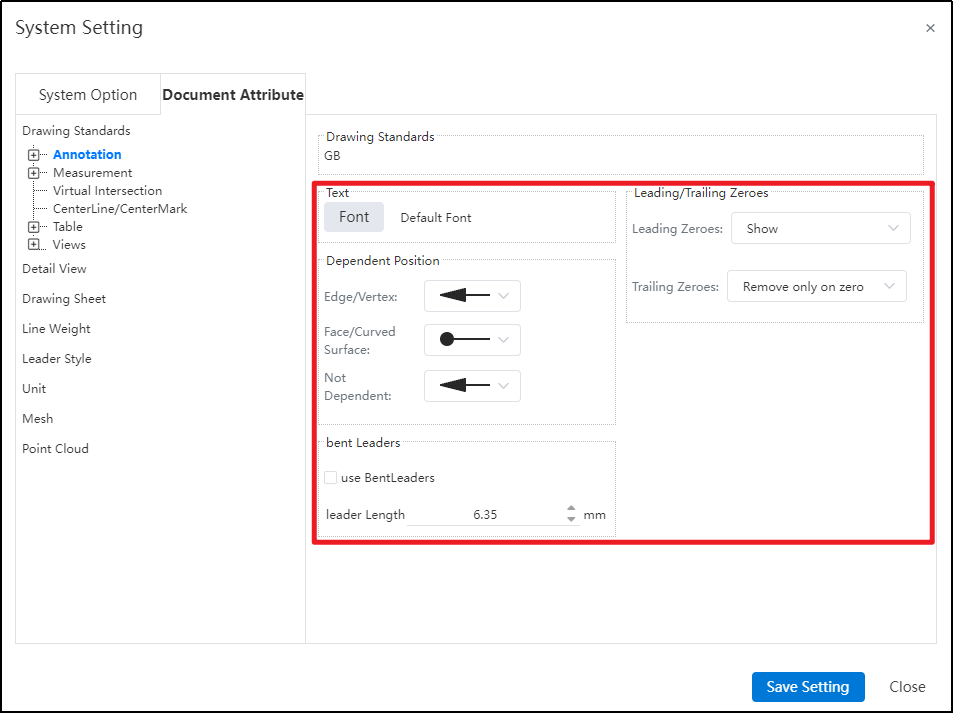The width and height of the screenshot is (953, 713).
Task: Click the Save Setting button
Action: click(807, 687)
